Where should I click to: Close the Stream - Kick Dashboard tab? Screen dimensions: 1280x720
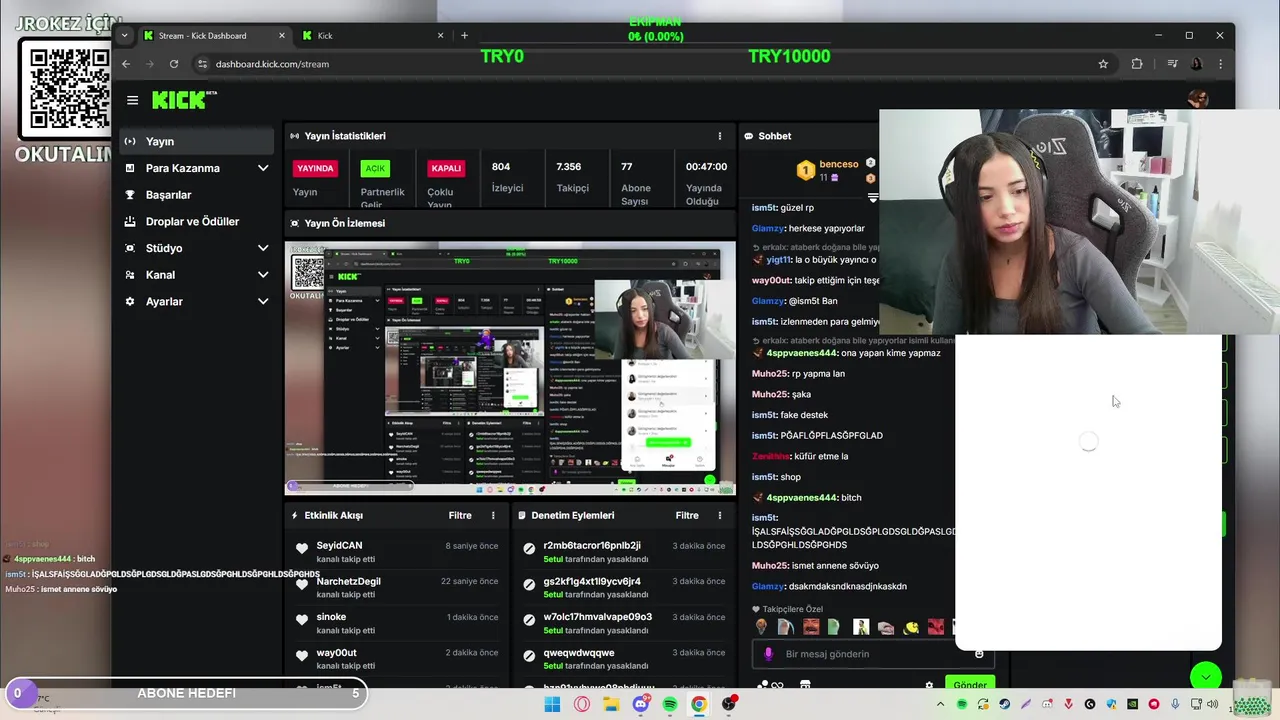(x=282, y=36)
